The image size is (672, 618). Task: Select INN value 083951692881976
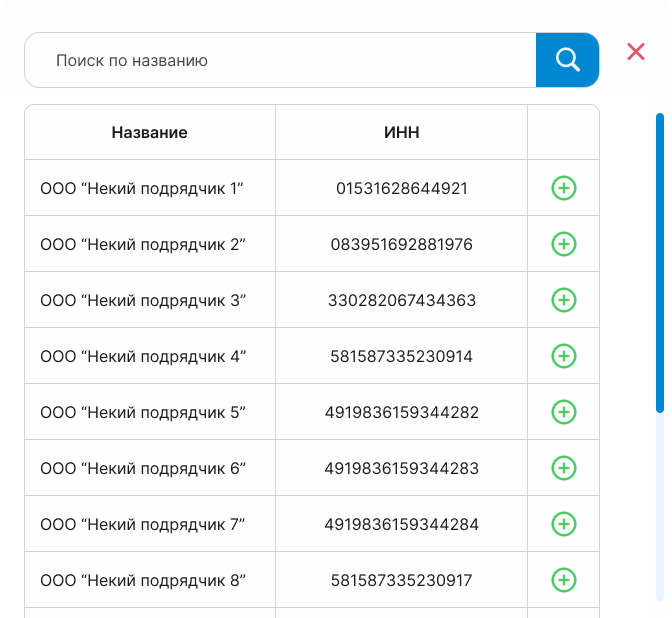(401, 244)
